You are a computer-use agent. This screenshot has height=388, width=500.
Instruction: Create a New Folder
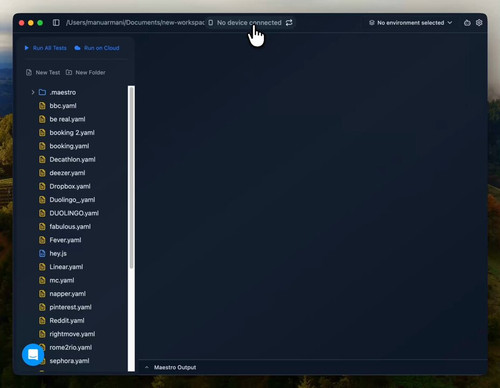pyautogui.click(x=86, y=72)
